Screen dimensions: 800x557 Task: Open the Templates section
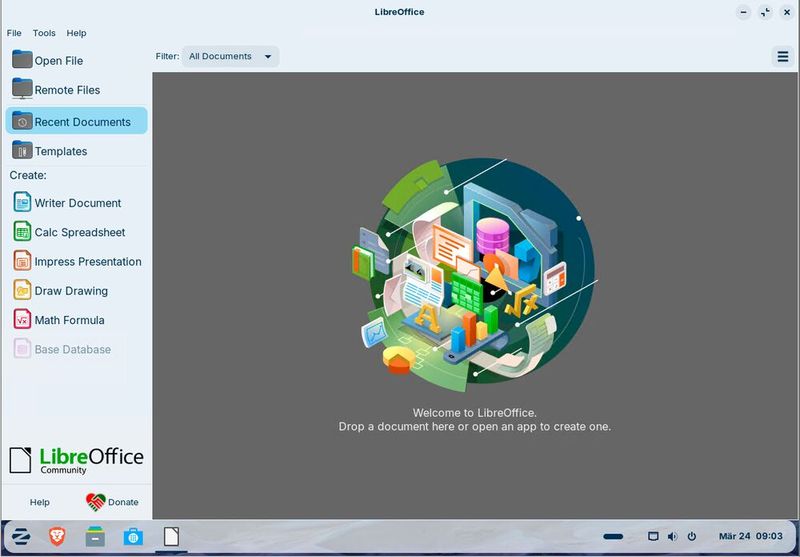click(77, 151)
